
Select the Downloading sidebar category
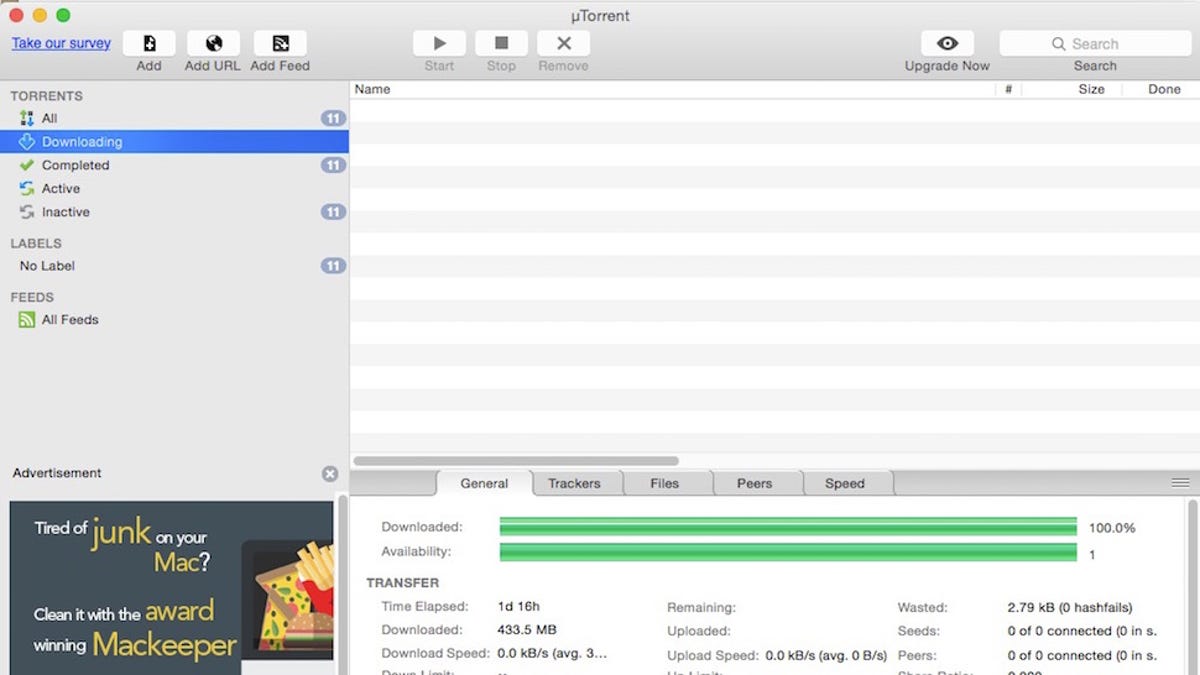pos(174,142)
